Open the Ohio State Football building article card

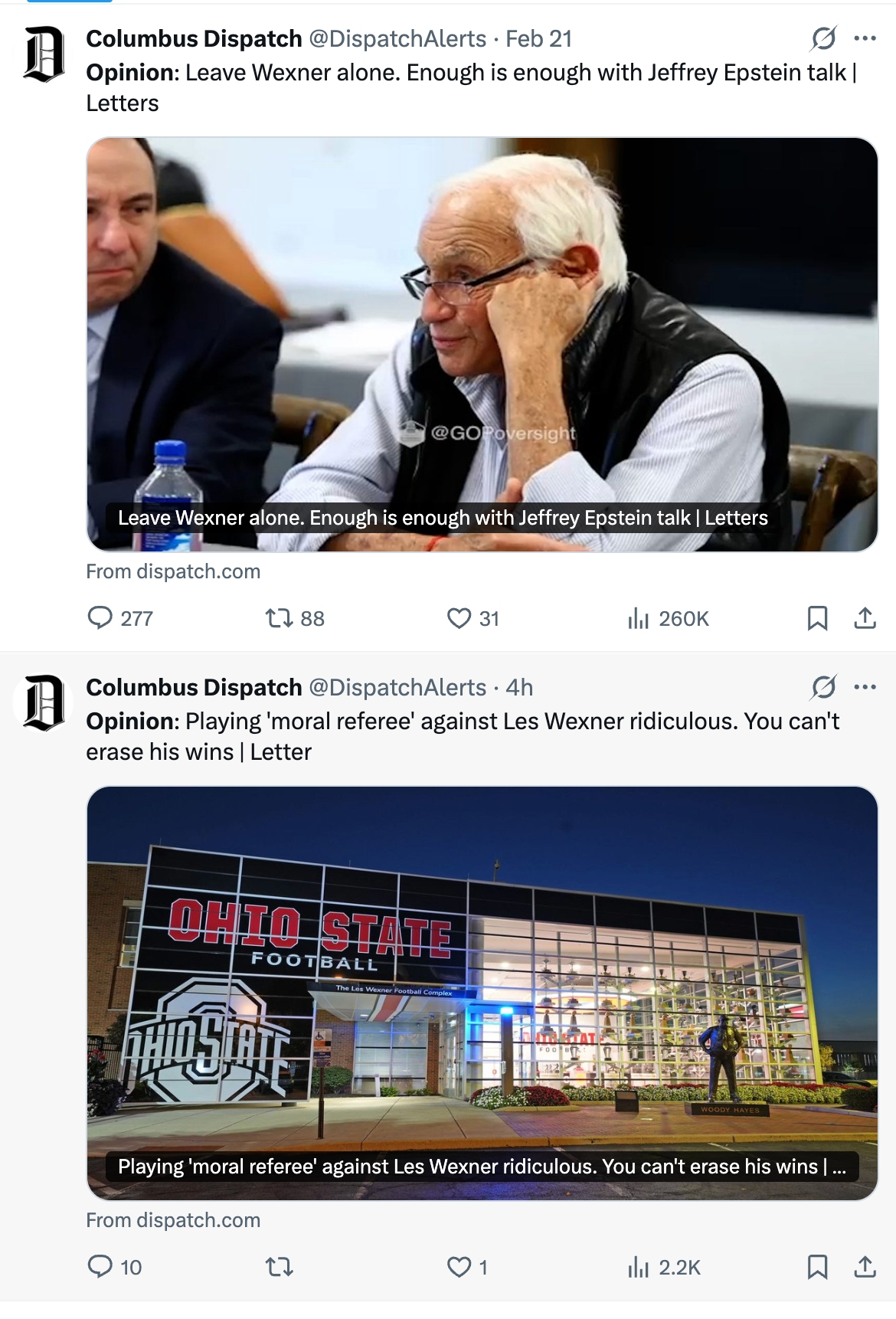click(x=482, y=993)
